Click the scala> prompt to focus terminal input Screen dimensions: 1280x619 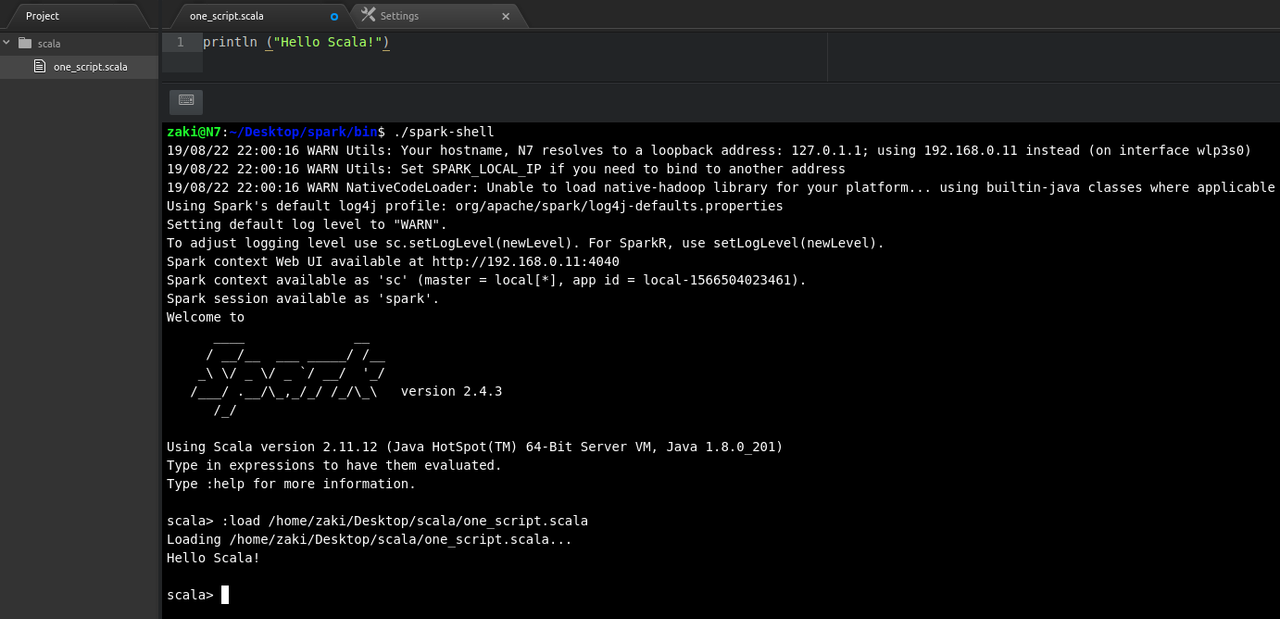click(x=189, y=594)
